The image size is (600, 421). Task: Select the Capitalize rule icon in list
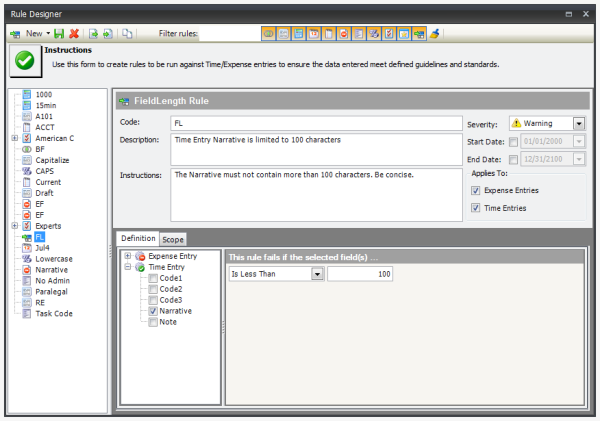[26, 159]
